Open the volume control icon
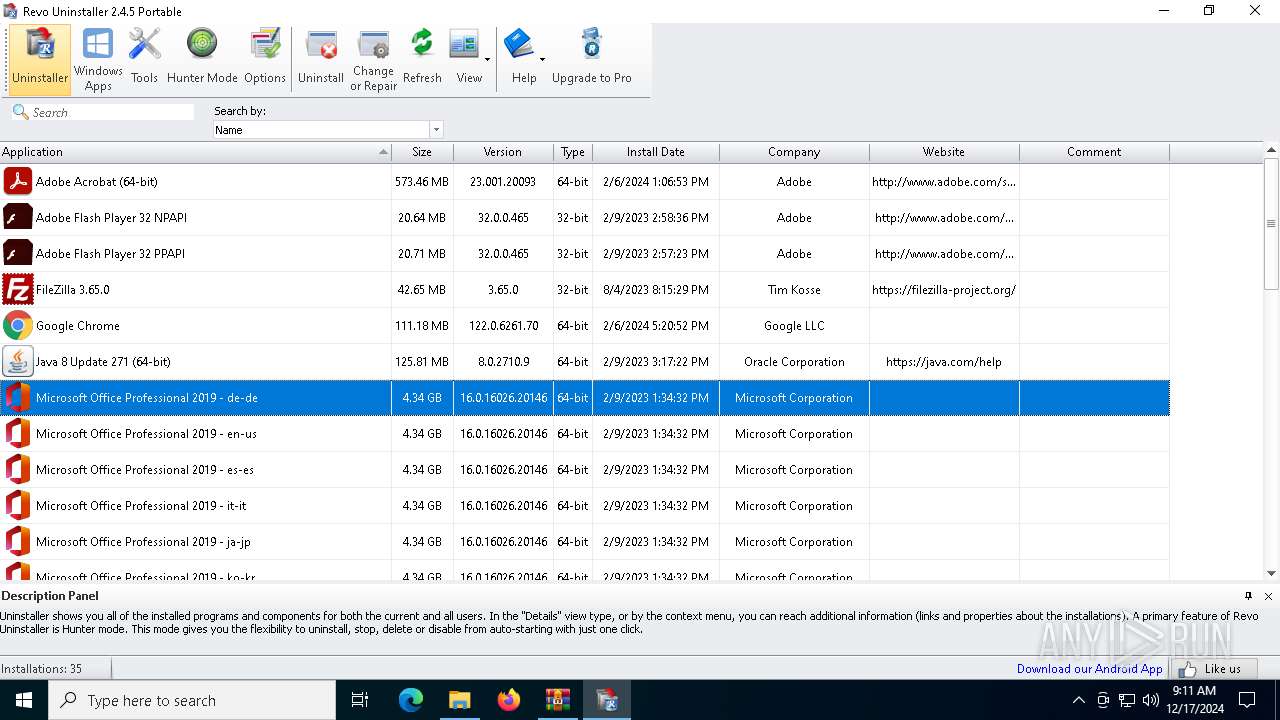This screenshot has height=720, width=1280. (x=1151, y=700)
